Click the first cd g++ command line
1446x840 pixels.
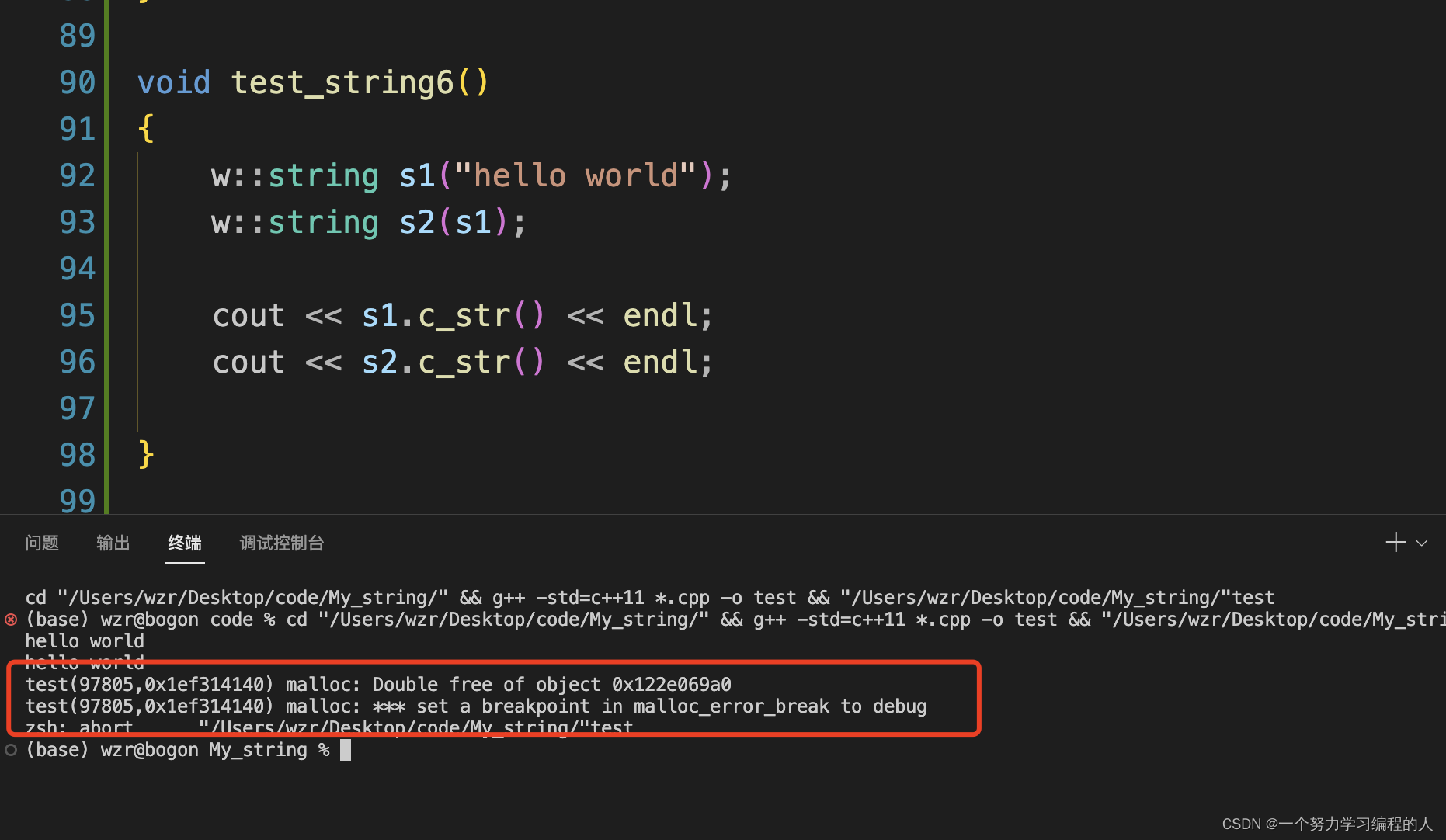650,598
